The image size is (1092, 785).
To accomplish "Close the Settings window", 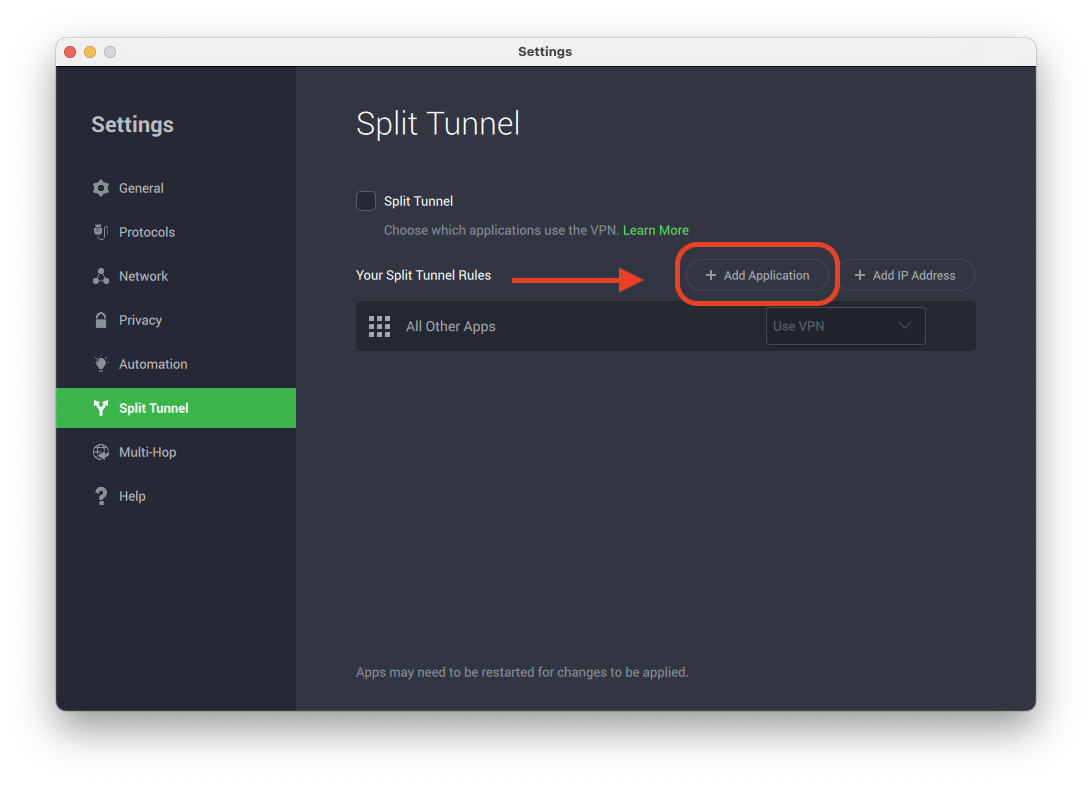I will coord(70,52).
